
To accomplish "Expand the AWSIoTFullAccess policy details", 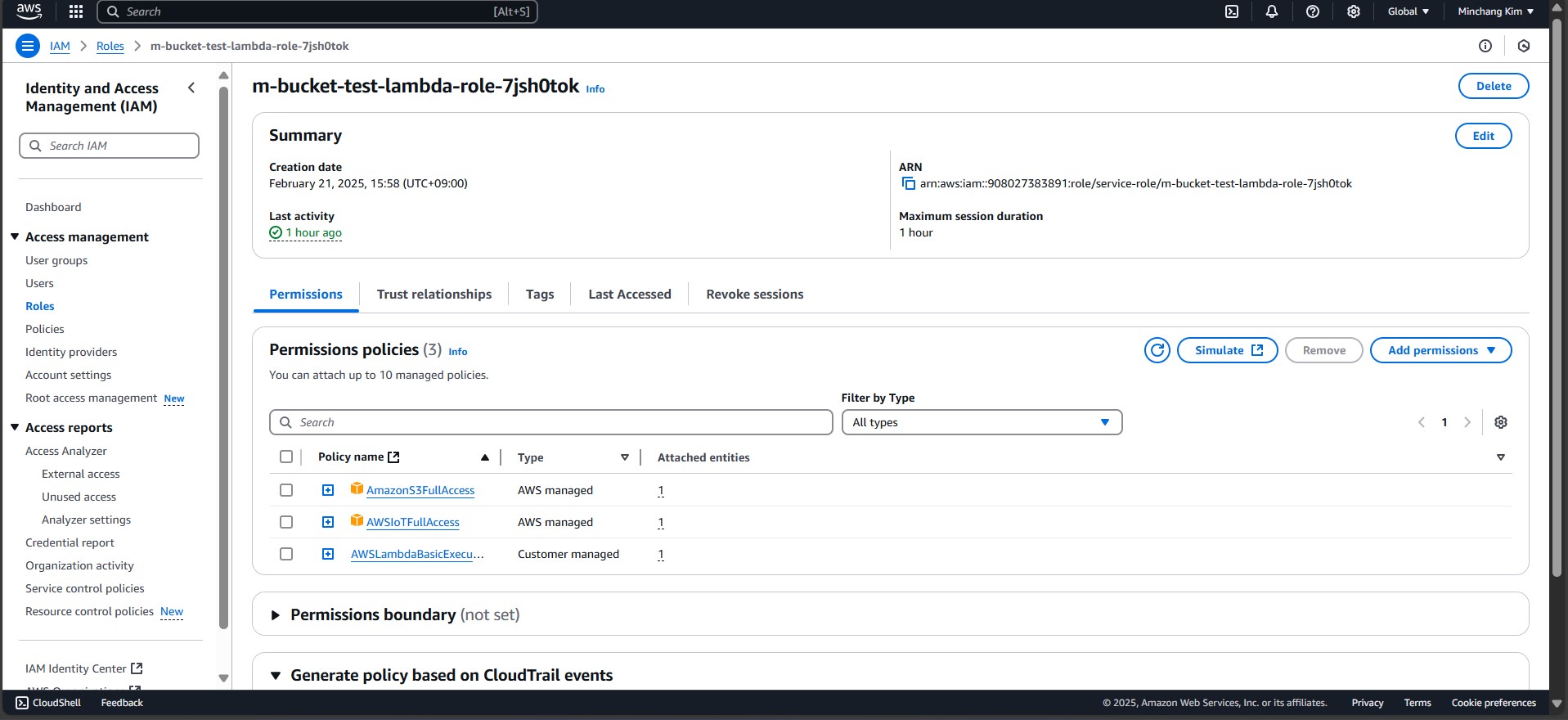I will click(x=328, y=522).
